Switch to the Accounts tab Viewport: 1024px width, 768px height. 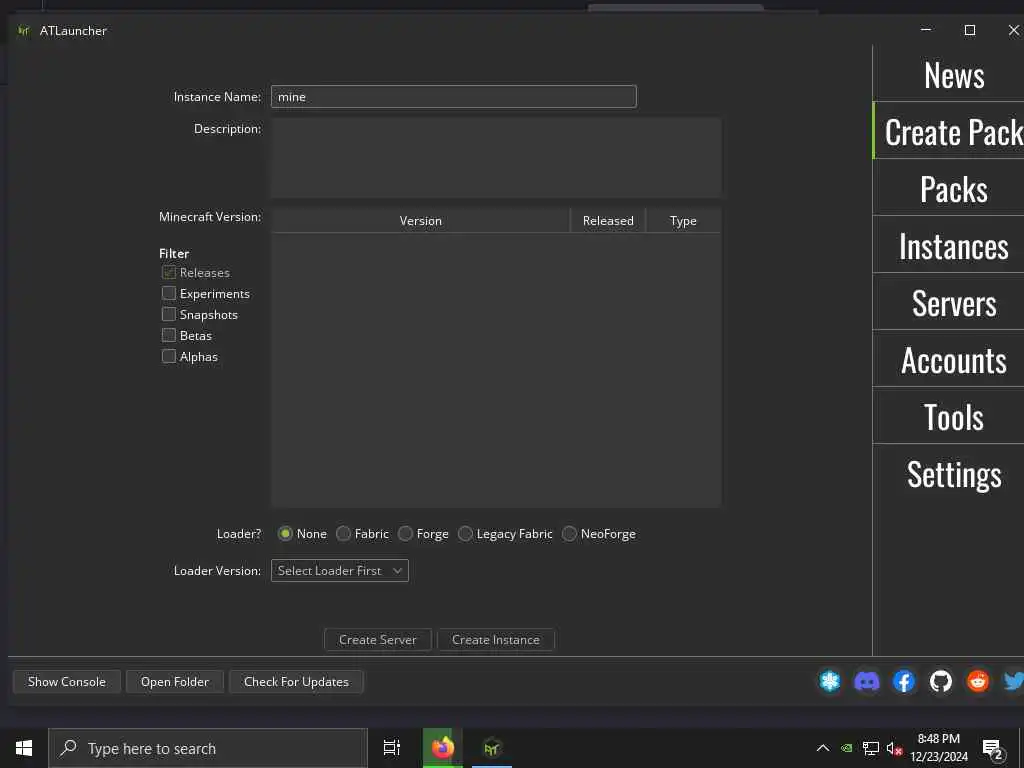[948, 359]
